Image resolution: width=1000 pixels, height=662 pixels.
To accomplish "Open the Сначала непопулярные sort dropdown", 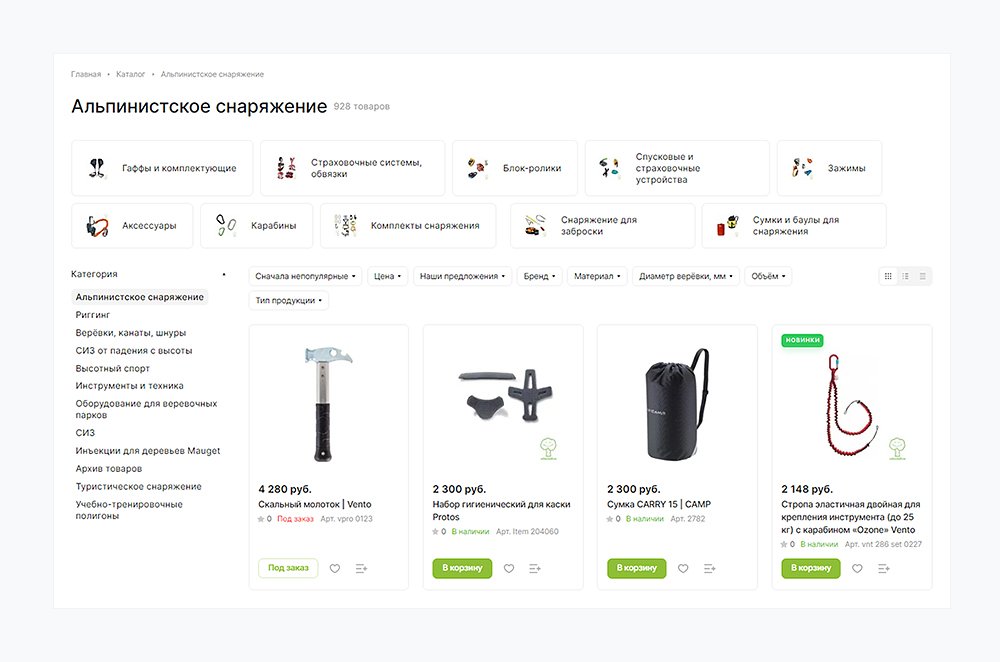I will (305, 276).
